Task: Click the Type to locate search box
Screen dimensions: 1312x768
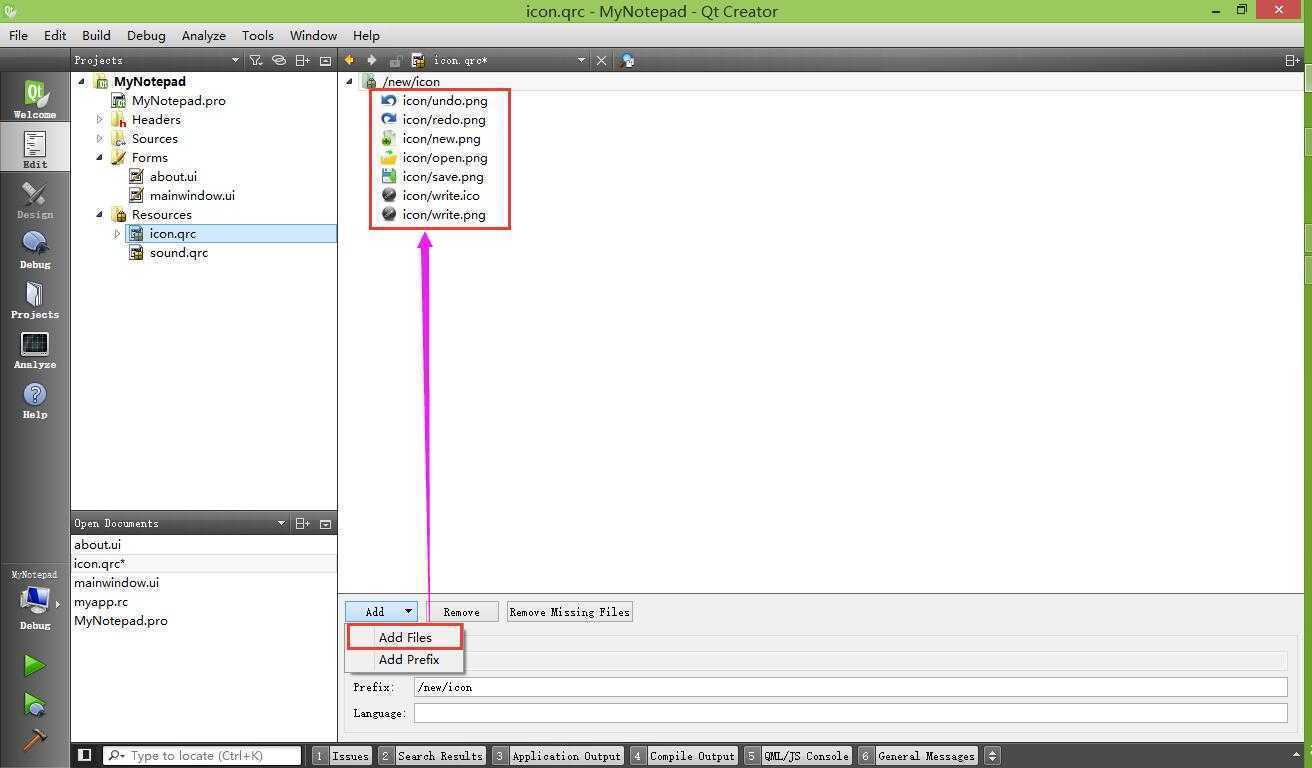Action: click(202, 756)
